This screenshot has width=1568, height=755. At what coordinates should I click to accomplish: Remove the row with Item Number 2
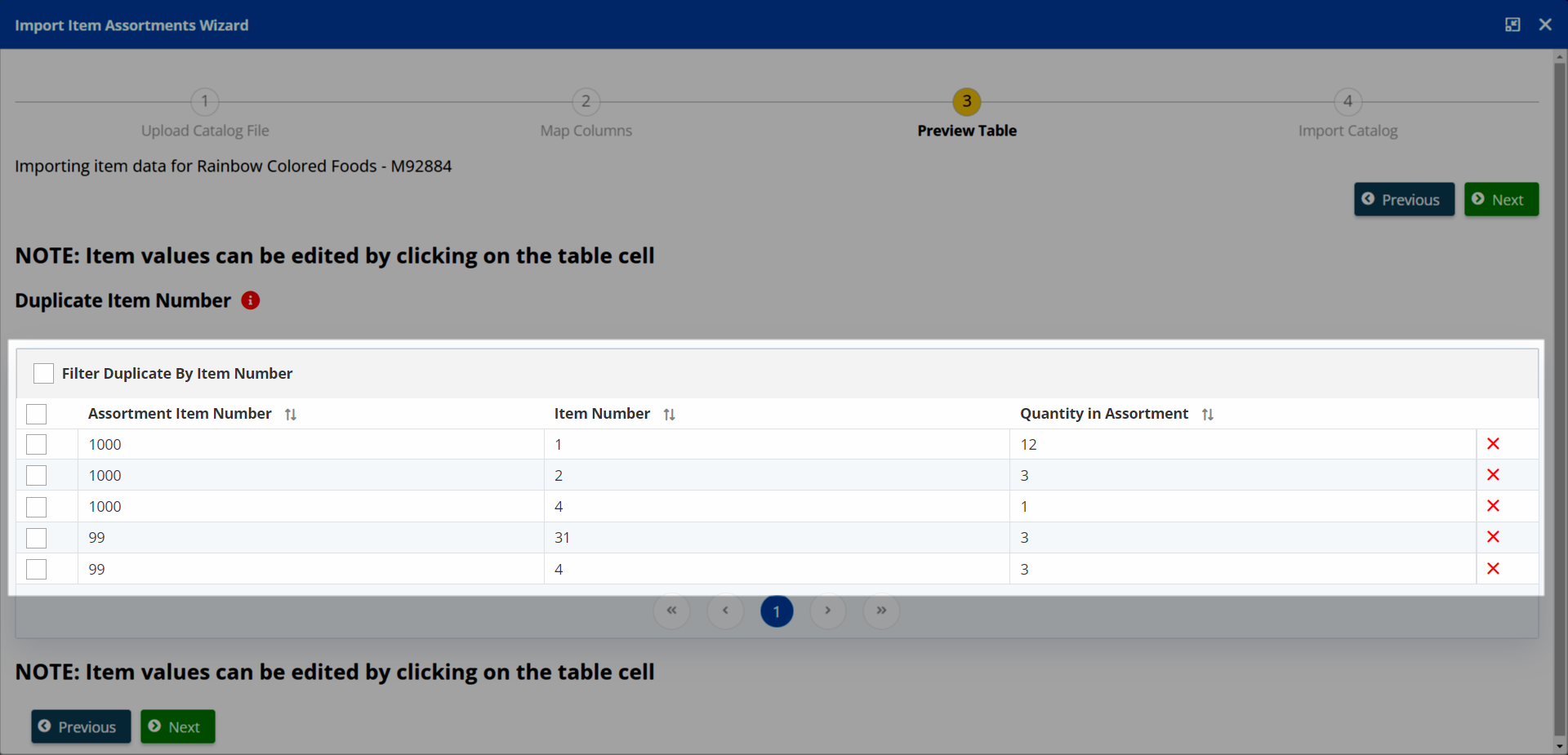pyautogui.click(x=1493, y=475)
